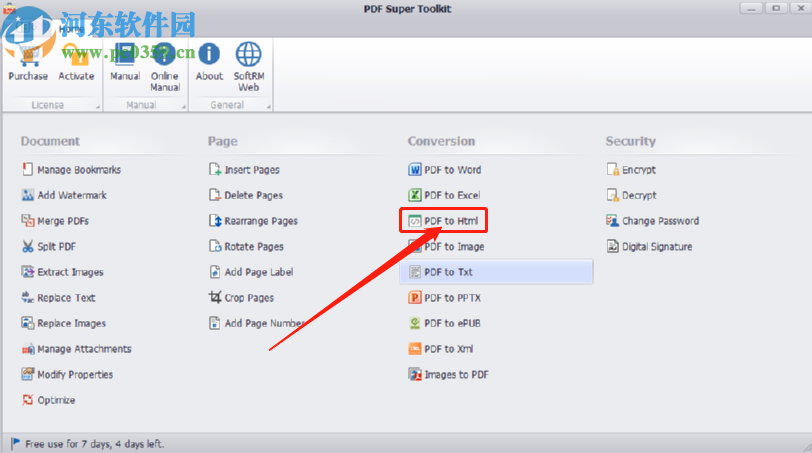Click the Activate license icon
Screen dimensions: 812x453
pyautogui.click(x=76, y=62)
